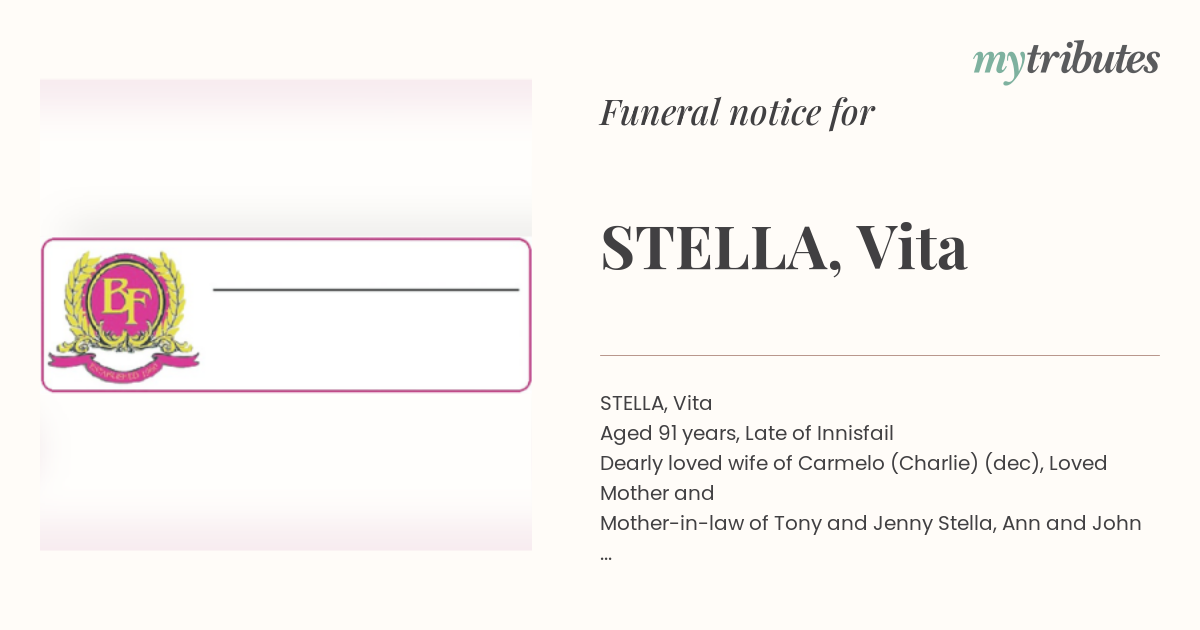Expand the truncated notice via the ellipsis

point(606,554)
